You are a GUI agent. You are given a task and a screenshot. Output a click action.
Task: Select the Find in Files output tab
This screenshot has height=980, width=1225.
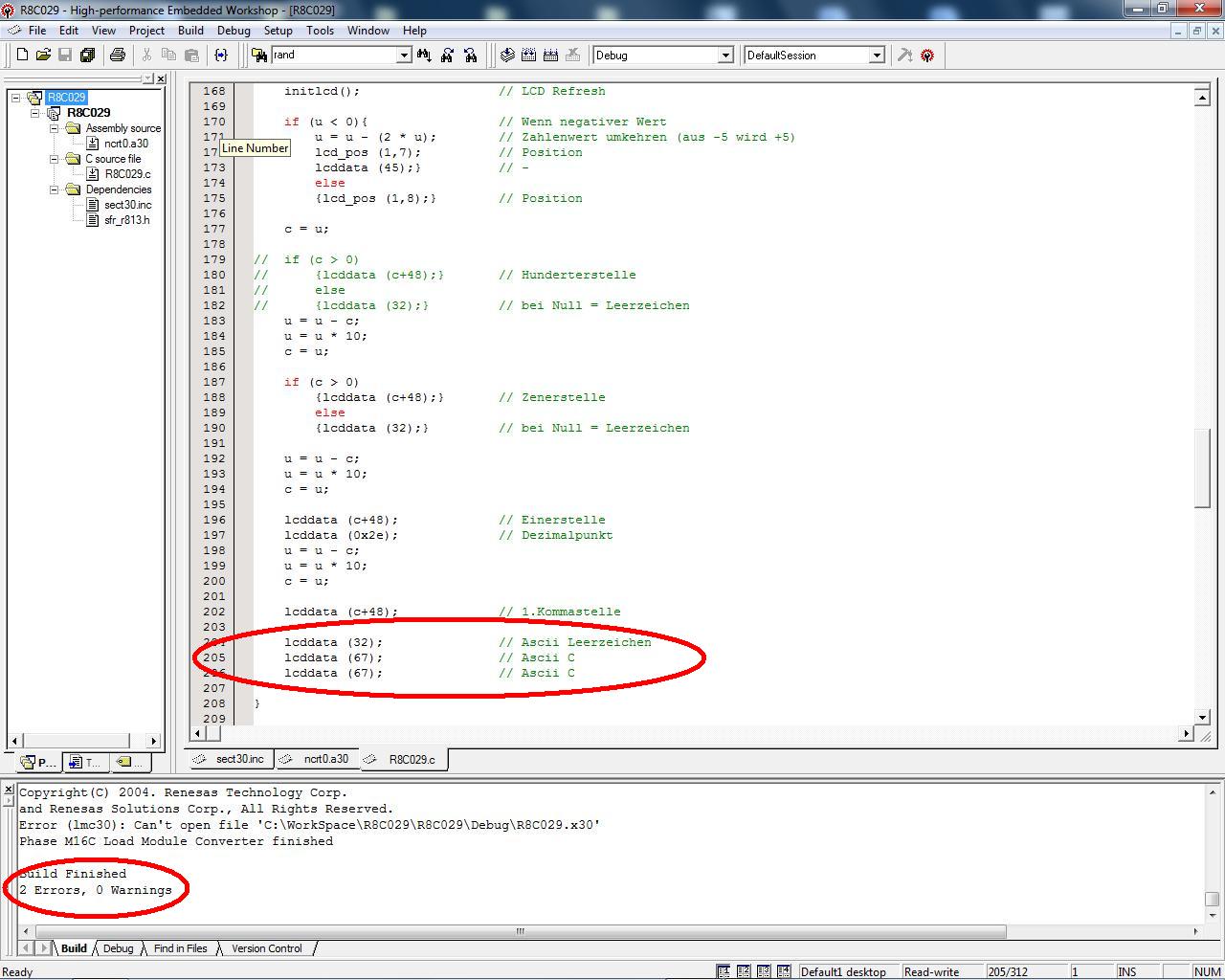(x=180, y=948)
